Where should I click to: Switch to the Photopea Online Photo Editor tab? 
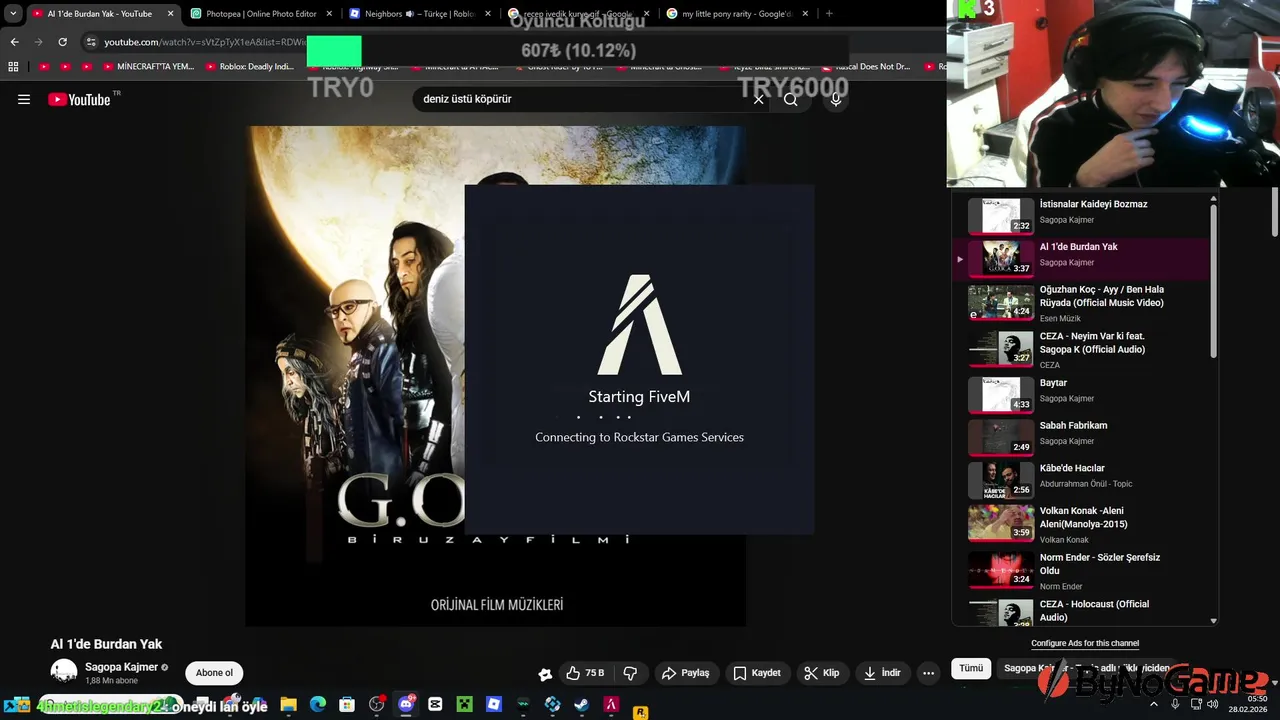[261, 14]
